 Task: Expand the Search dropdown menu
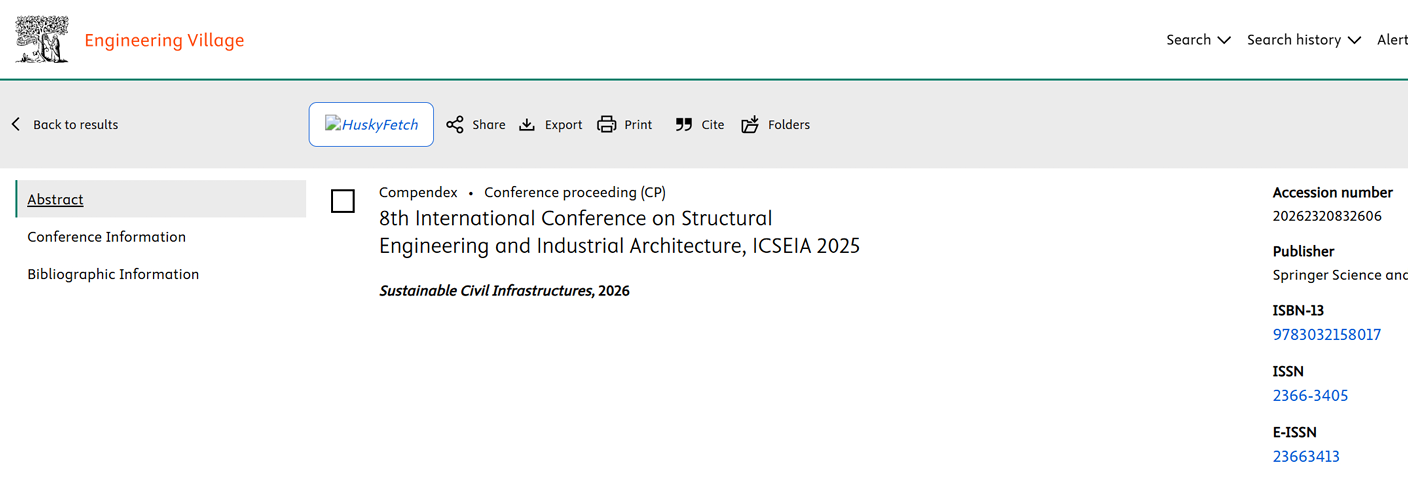(1198, 40)
